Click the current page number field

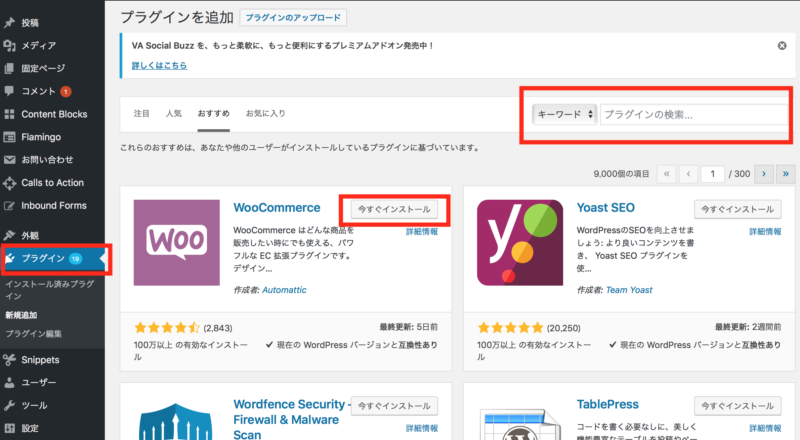(x=712, y=174)
